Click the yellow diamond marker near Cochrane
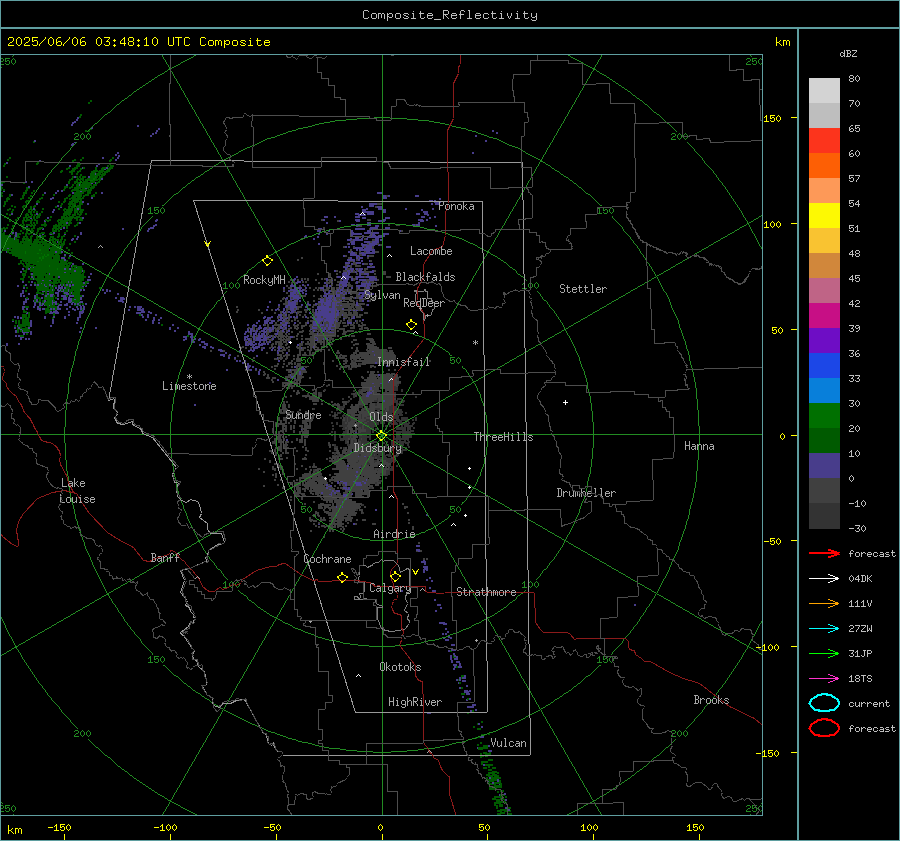 [342, 577]
